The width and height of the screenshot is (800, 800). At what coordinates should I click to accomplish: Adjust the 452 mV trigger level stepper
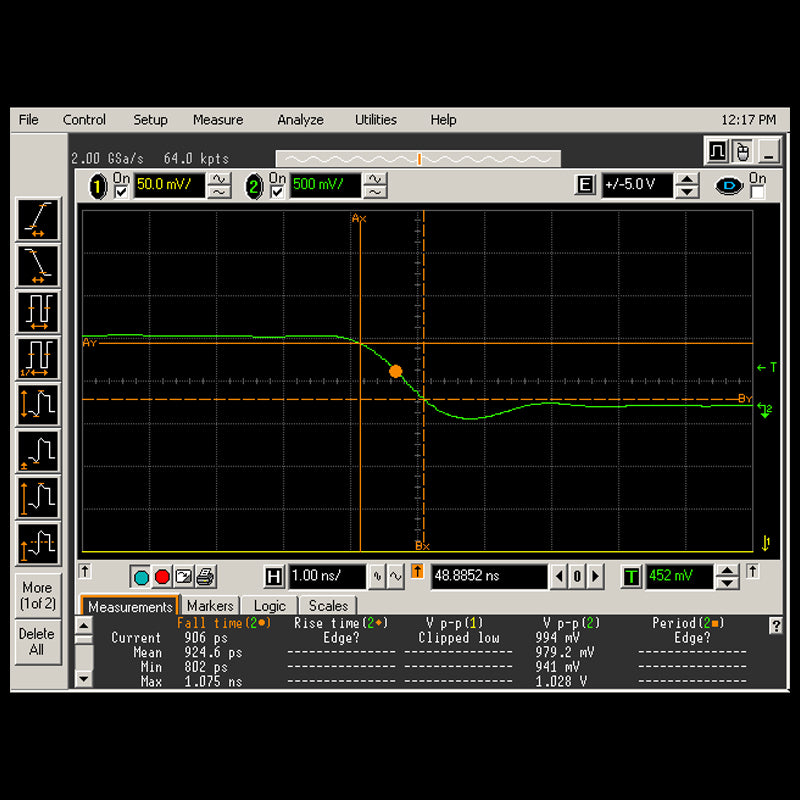[x=729, y=577]
